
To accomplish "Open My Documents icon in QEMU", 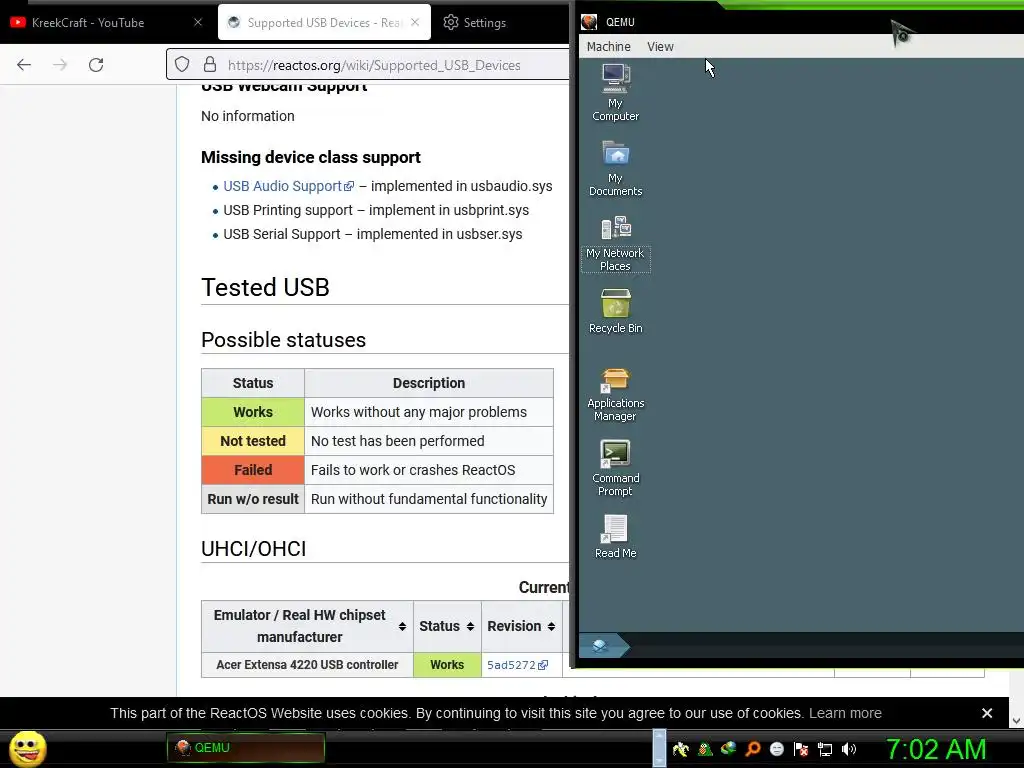I will click(x=615, y=168).
